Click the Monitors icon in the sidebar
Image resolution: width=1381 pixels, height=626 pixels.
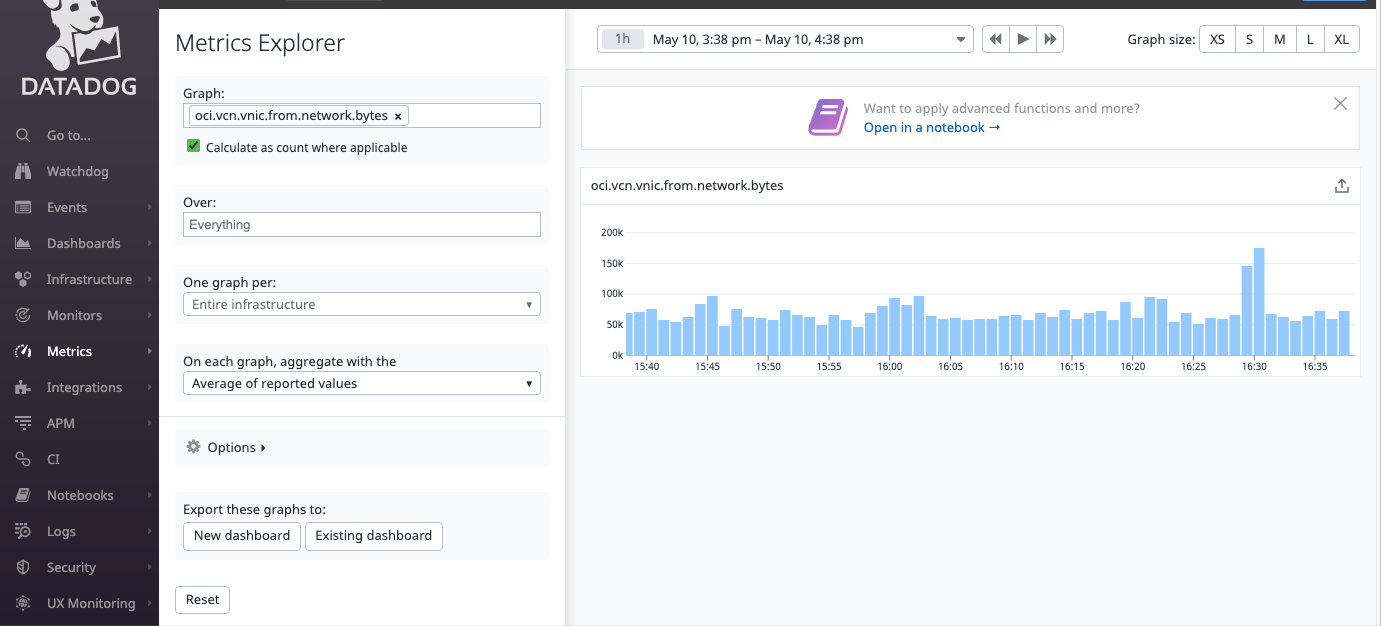click(23, 315)
